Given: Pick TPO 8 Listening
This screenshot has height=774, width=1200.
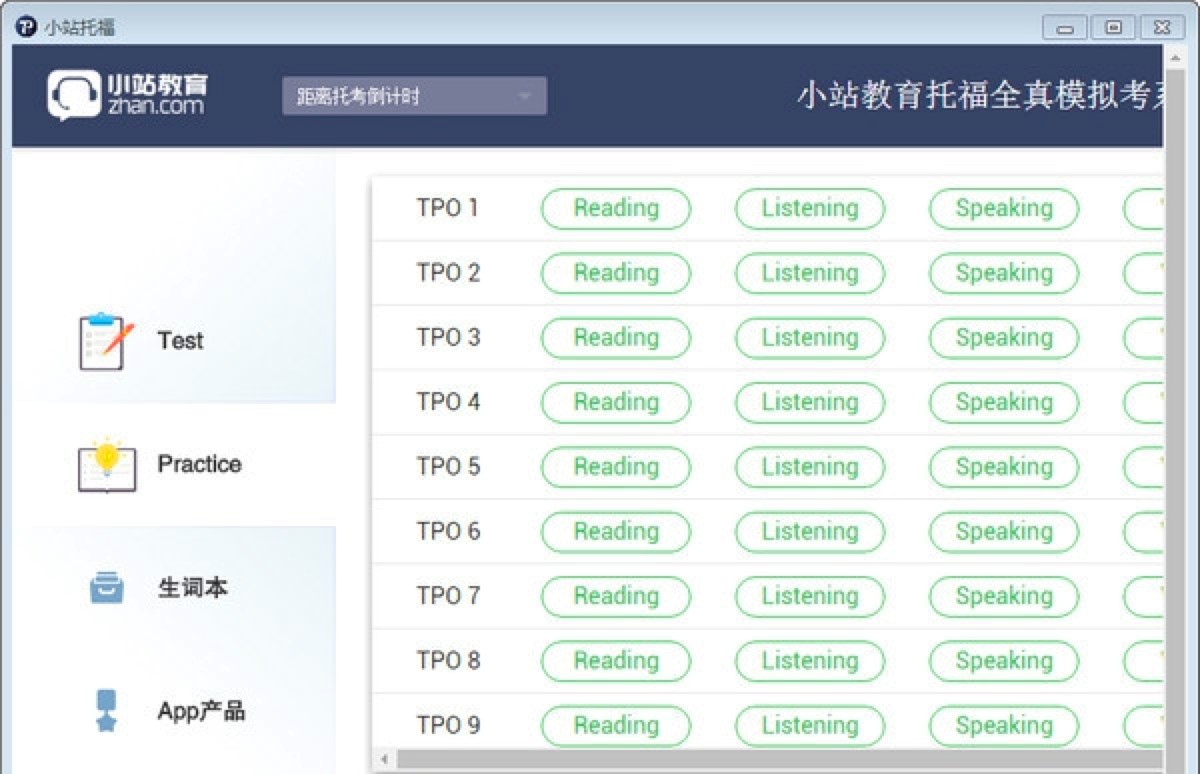Looking at the screenshot, I should (x=810, y=661).
